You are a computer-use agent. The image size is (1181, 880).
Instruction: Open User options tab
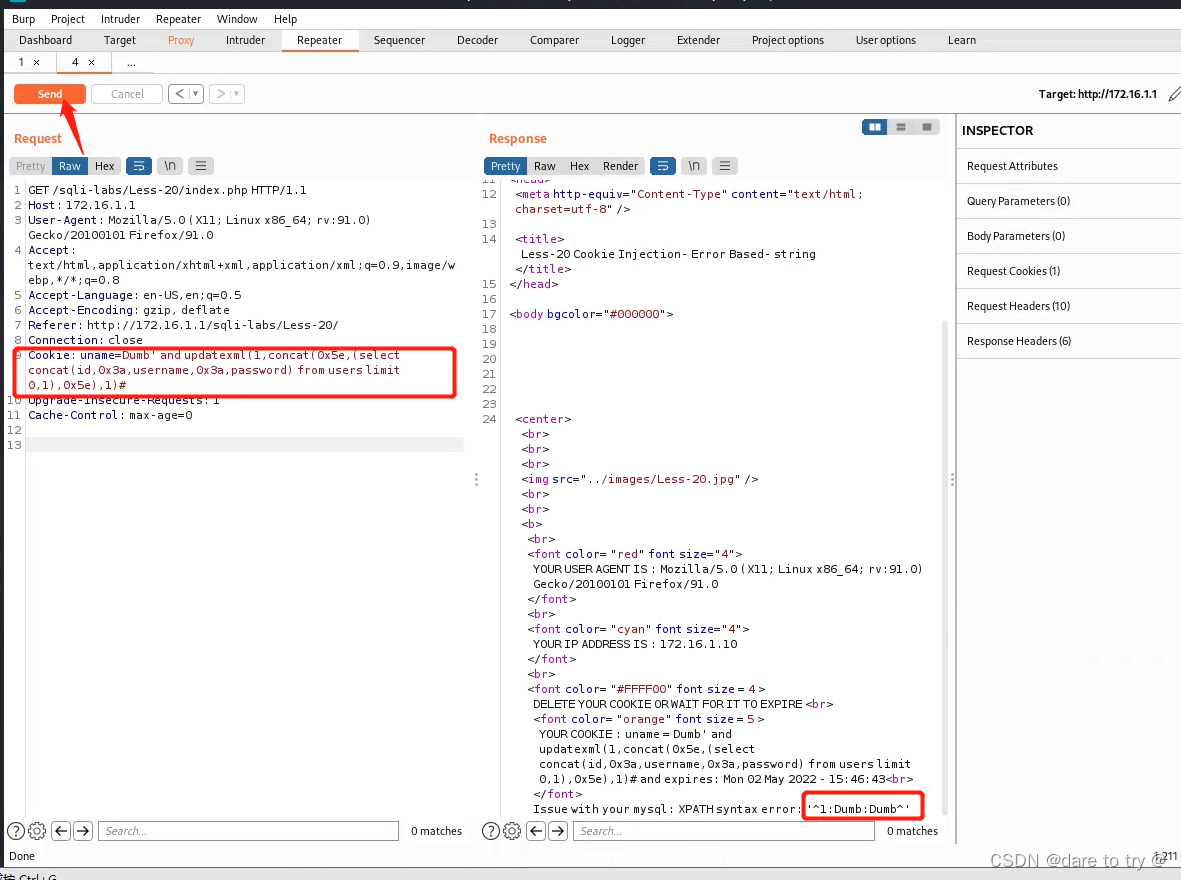pos(886,41)
